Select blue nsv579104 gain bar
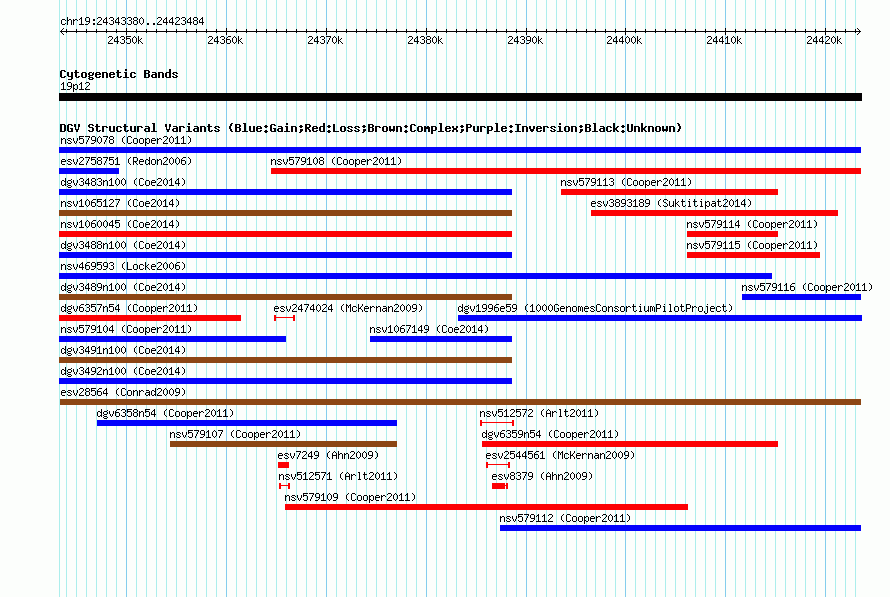Viewport: 890px width, 597px height. [173, 339]
